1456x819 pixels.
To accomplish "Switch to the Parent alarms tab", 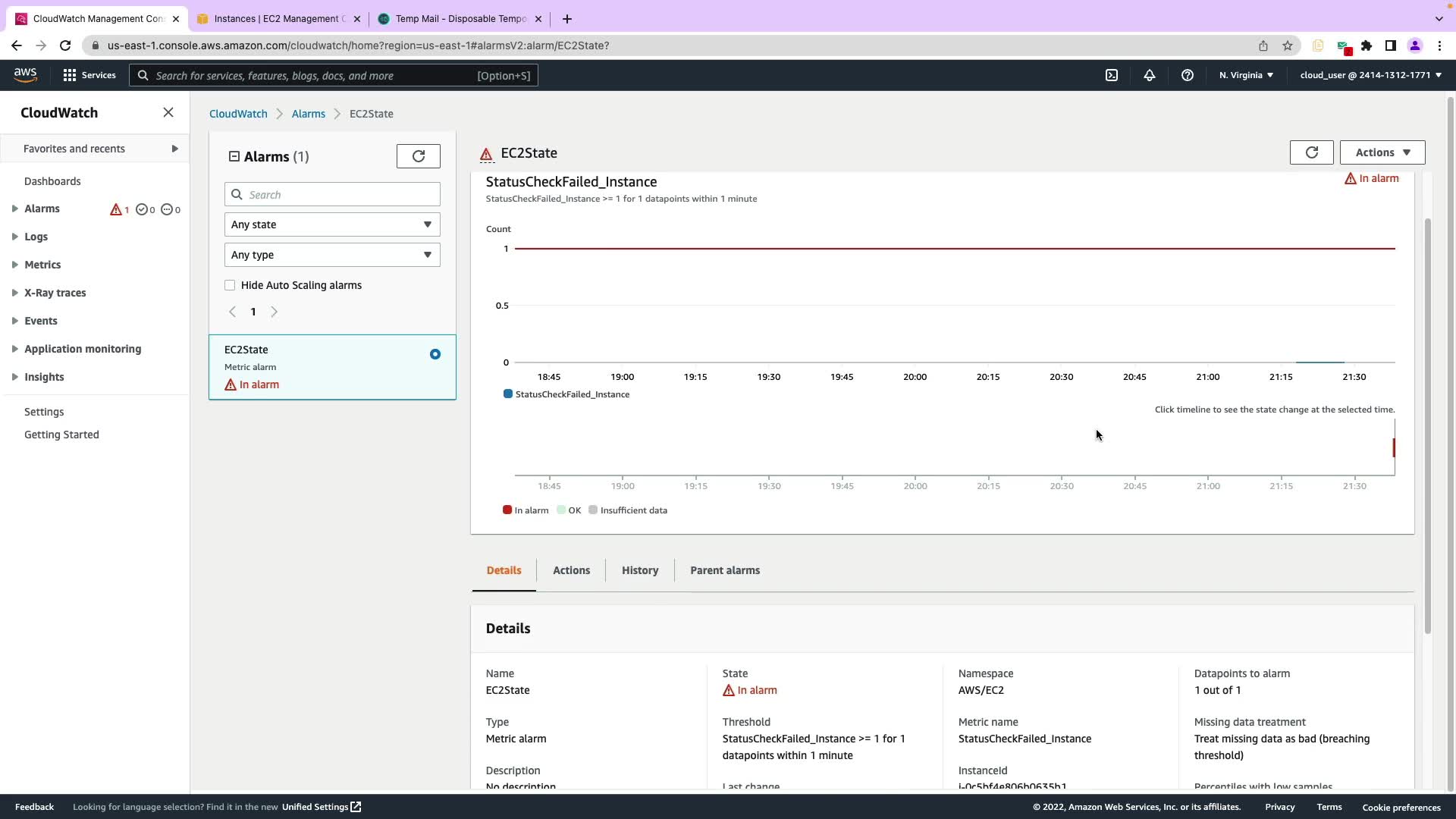I will point(724,570).
